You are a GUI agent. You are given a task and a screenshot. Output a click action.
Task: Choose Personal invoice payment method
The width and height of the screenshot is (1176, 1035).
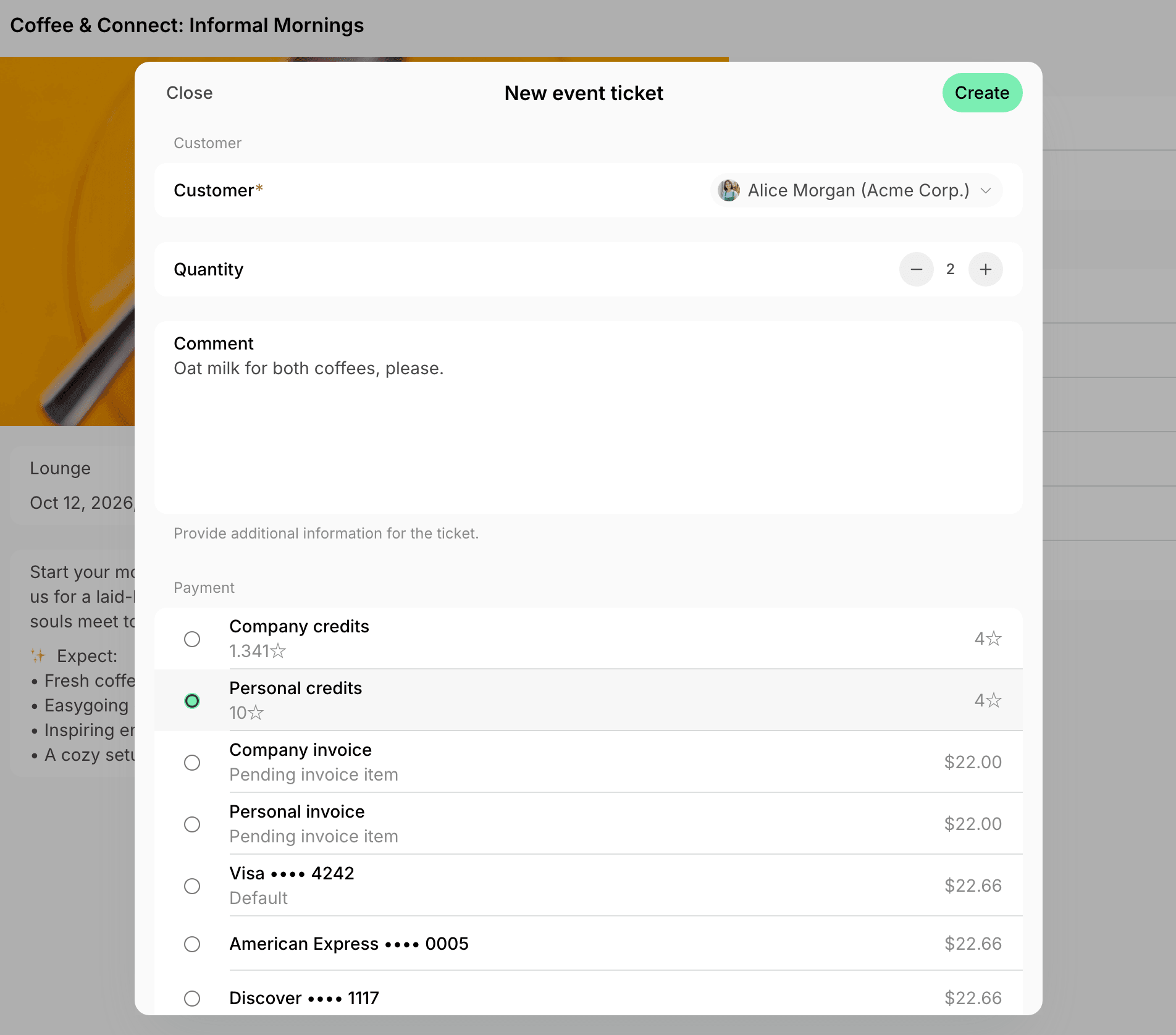click(588, 824)
